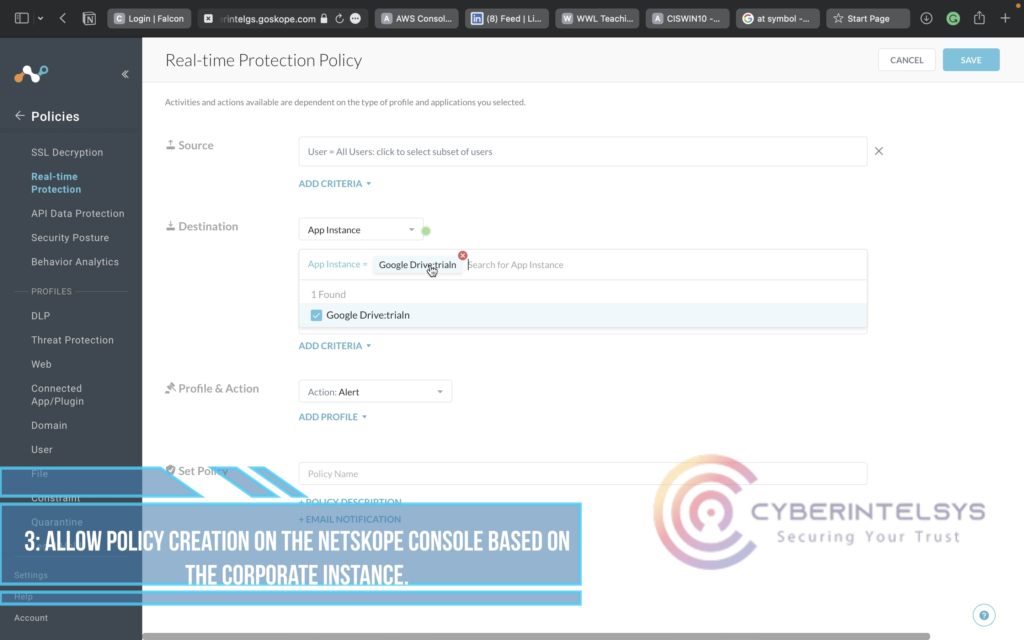Screen dimensions: 1024x640
Task: Go back using the browser back arrow
Action: (x=63, y=18)
